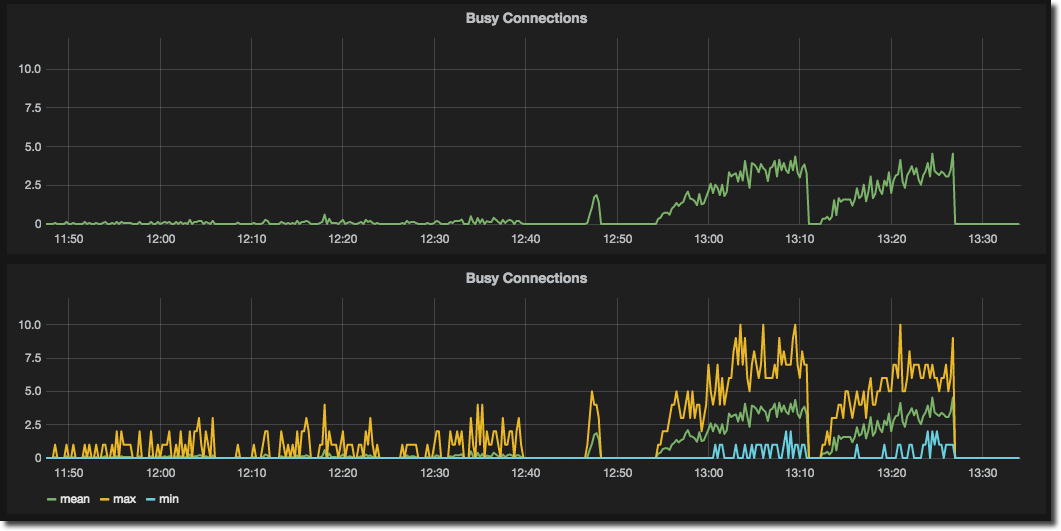This screenshot has height=531, width=1061.
Task: Click the green color line beside mean legend
Action: coord(52,499)
